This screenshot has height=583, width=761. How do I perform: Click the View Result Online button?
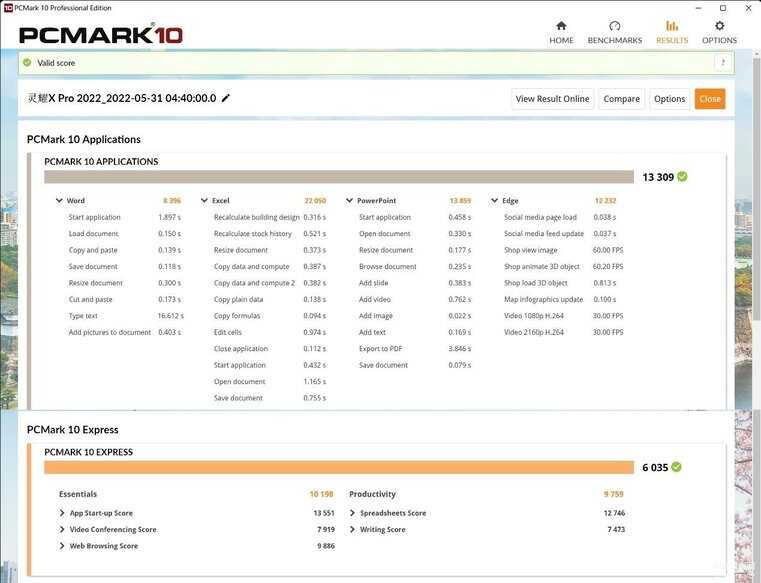[552, 99]
